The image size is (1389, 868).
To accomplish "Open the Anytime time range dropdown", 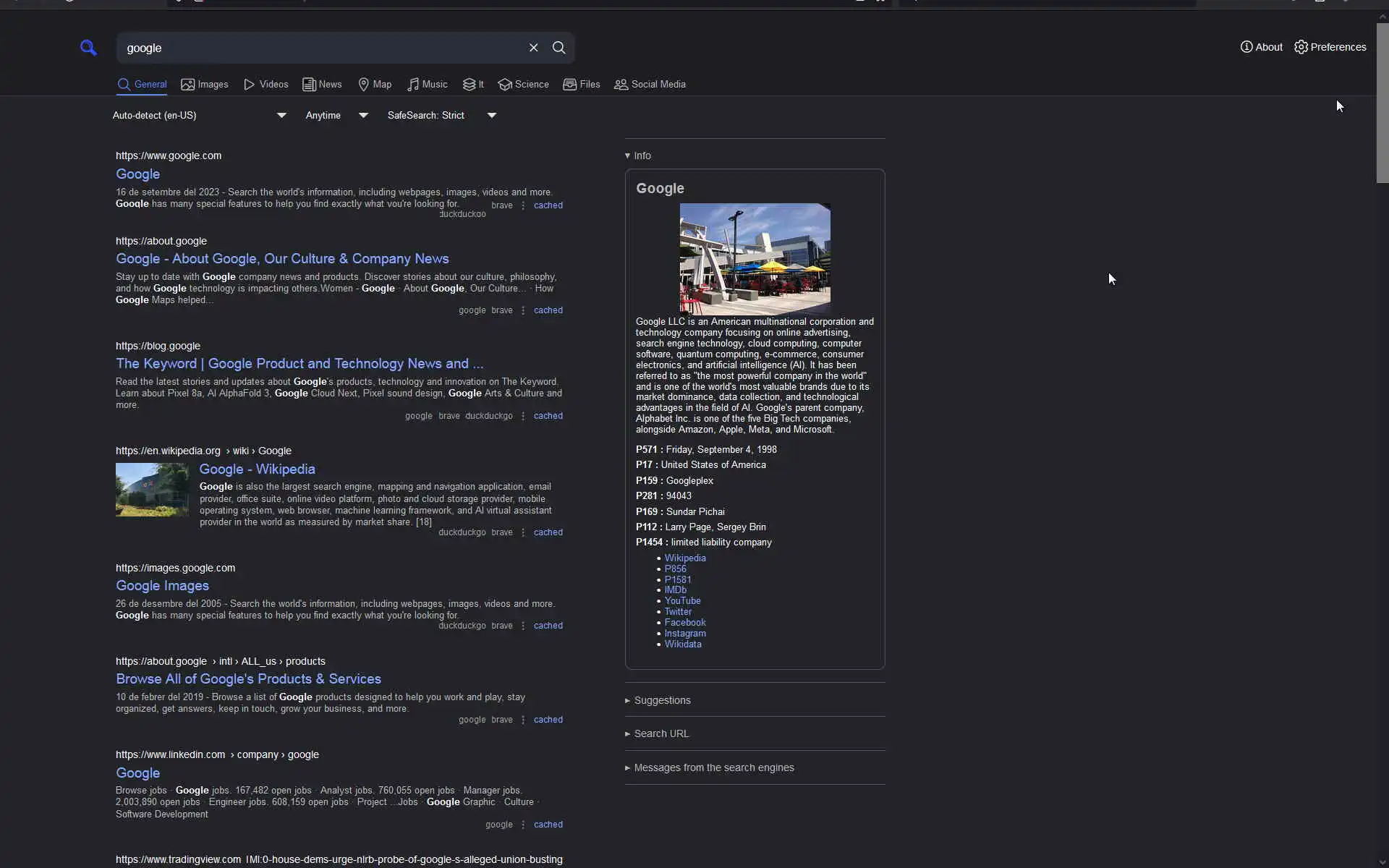I will 336,116.
